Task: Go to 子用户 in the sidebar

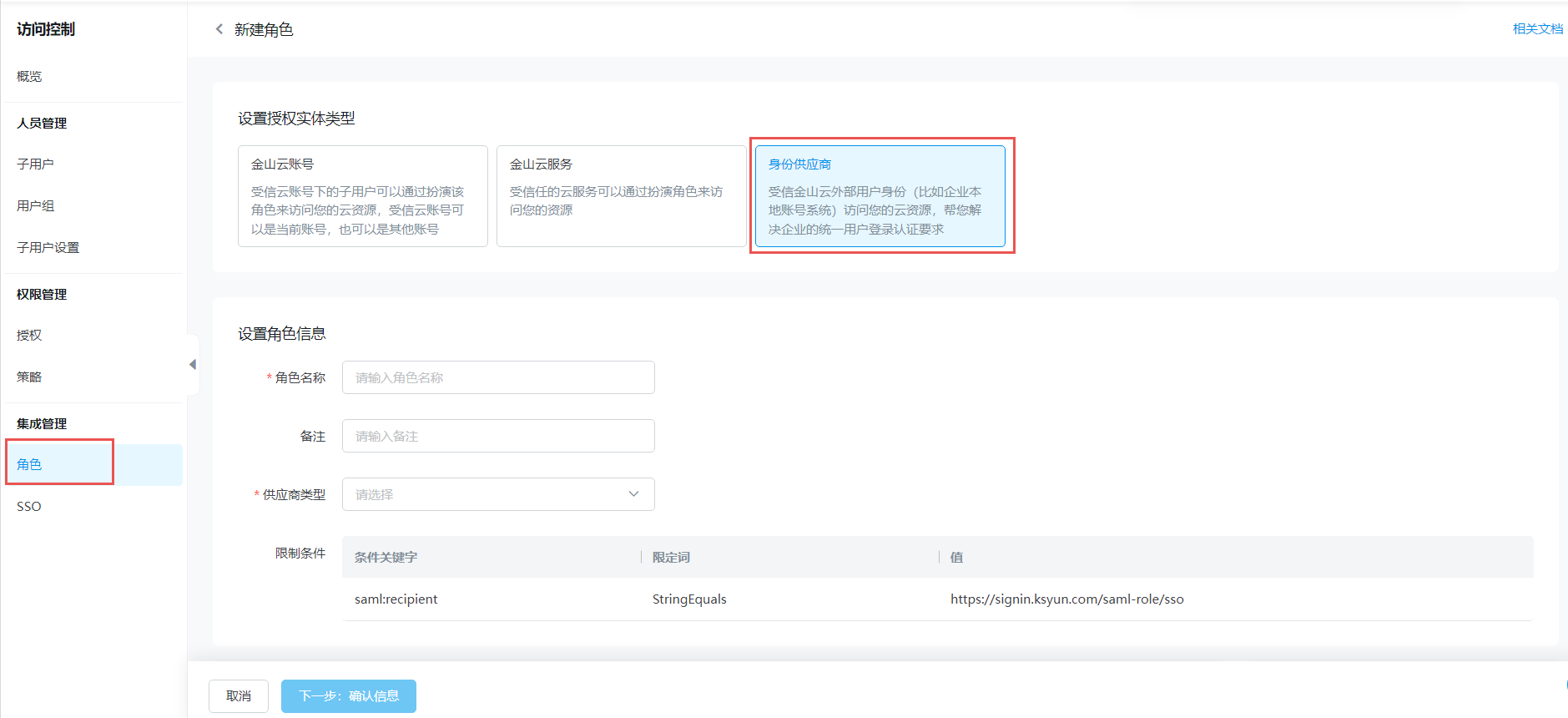Action: pos(35,164)
